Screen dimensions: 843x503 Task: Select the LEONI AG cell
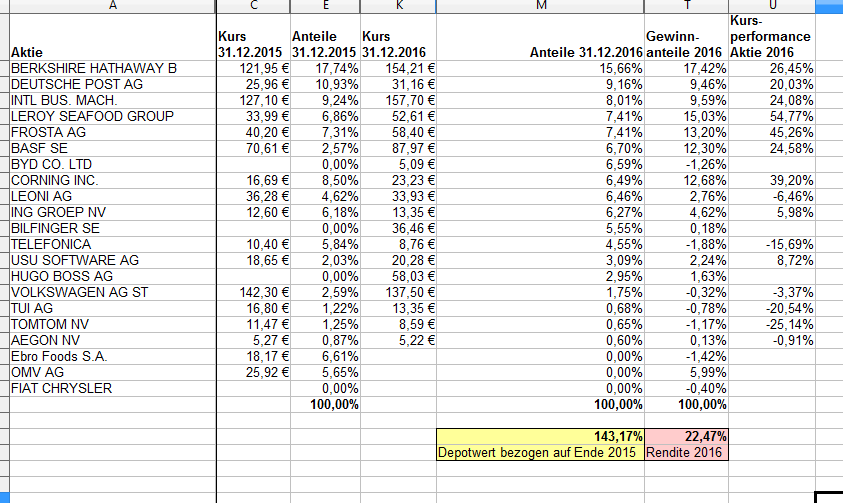coord(112,196)
